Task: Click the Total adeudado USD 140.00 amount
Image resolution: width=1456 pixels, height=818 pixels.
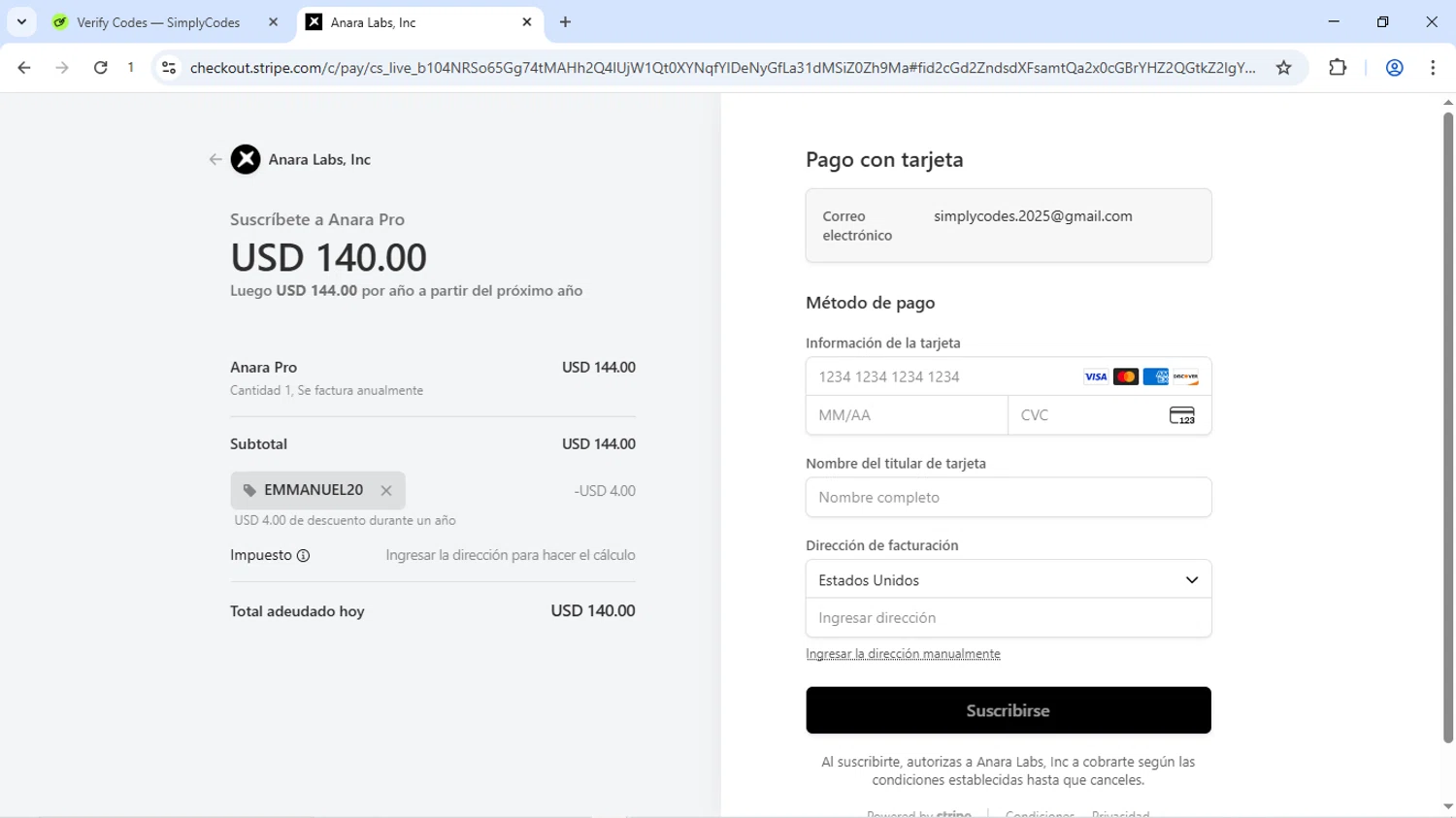Action: tap(593, 611)
